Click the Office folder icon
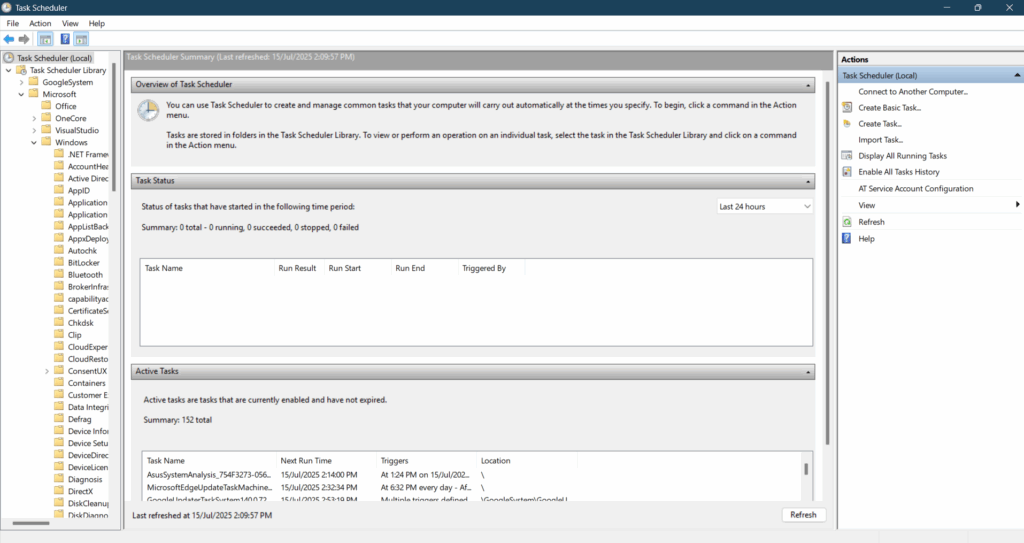 [46, 106]
